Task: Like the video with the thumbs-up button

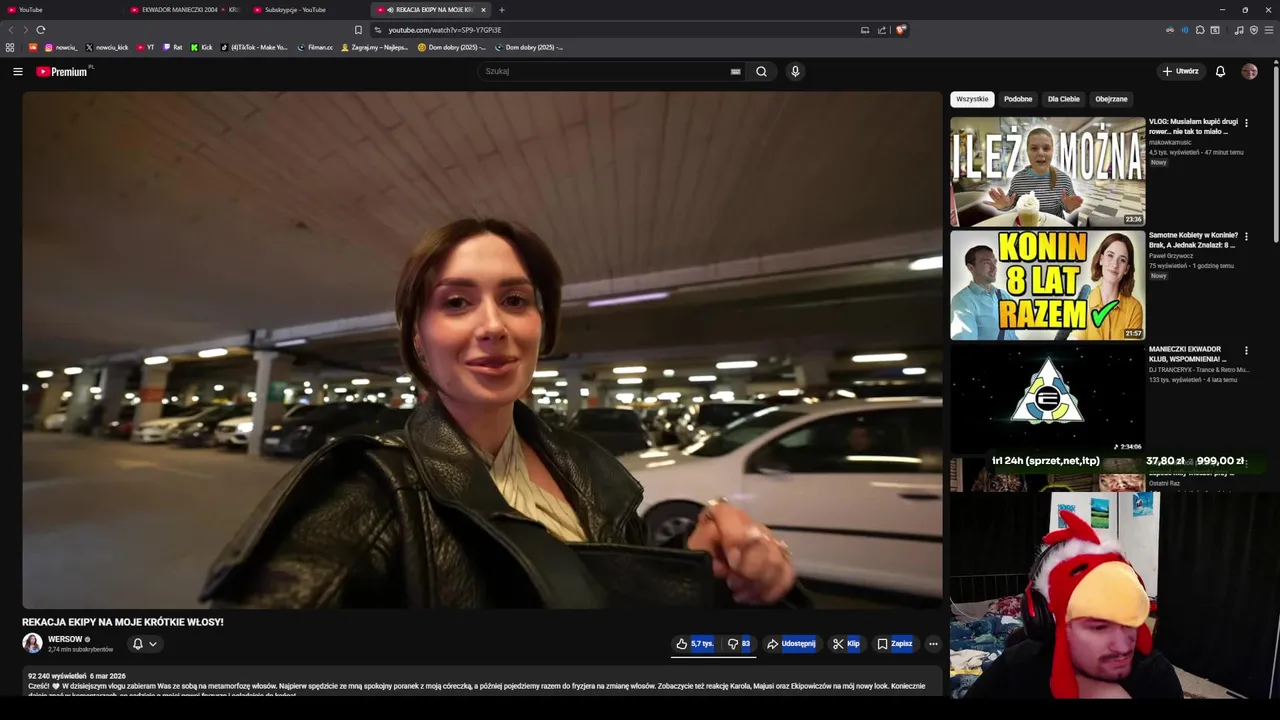Action: click(x=694, y=644)
